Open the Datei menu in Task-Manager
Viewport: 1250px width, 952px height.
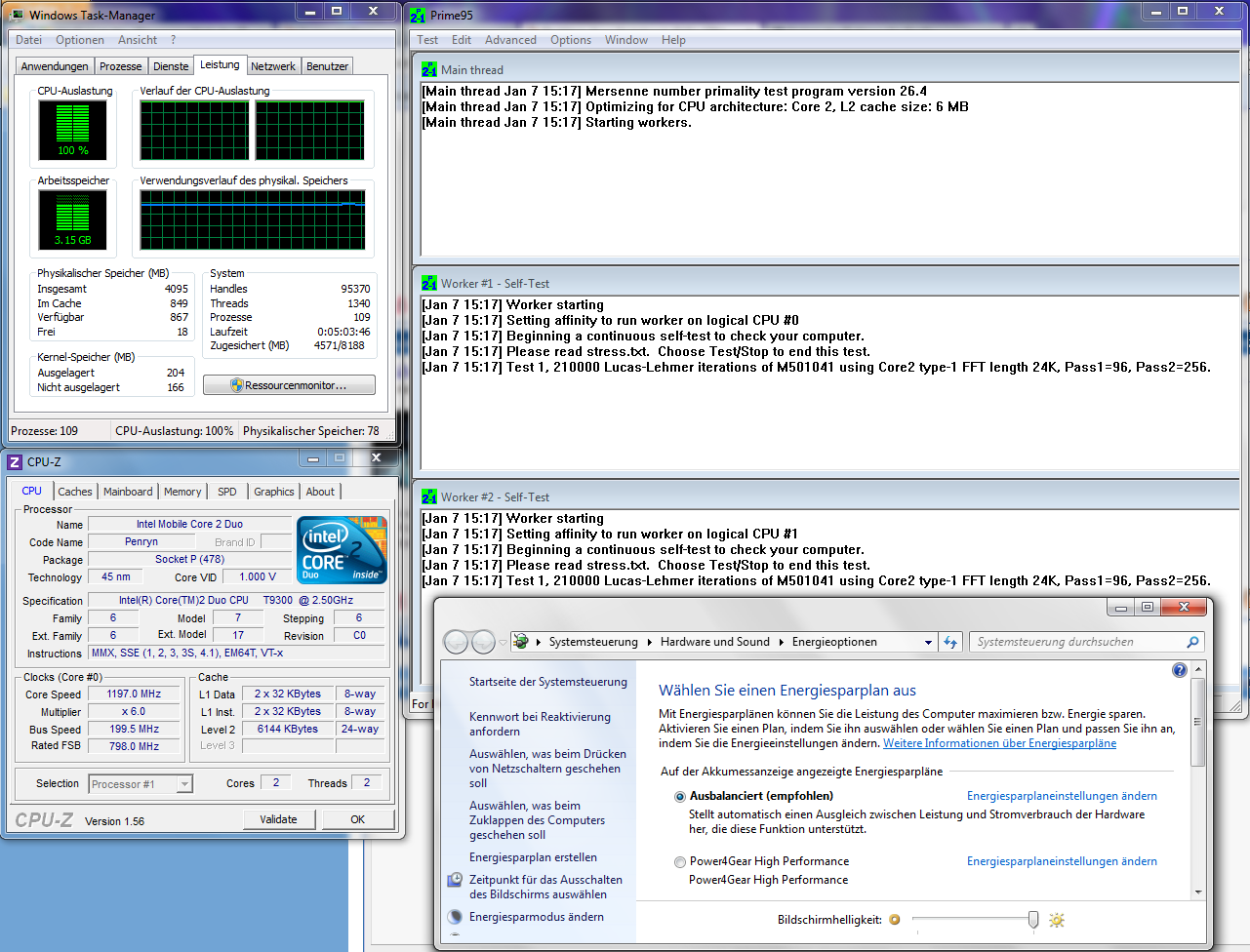point(29,40)
